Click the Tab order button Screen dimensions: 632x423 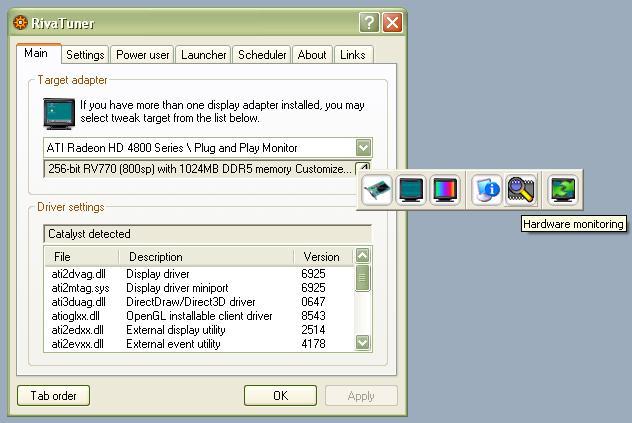[53, 396]
